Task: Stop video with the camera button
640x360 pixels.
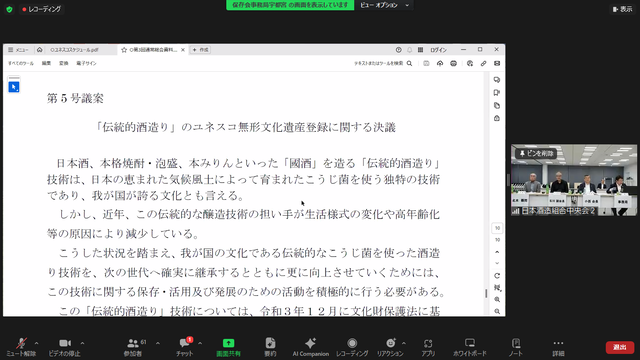Action: 64,347
